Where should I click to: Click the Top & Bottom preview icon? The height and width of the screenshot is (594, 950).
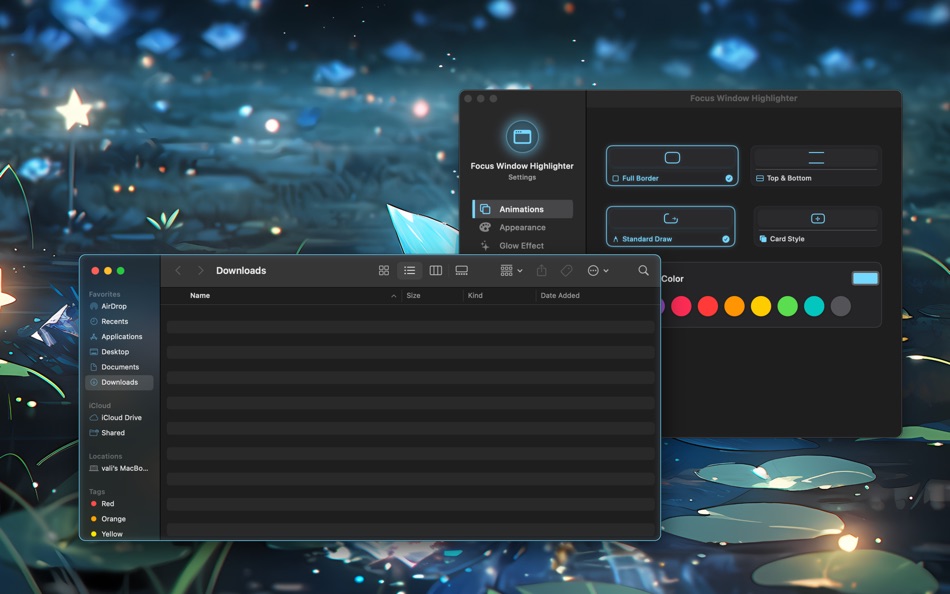click(x=816, y=158)
